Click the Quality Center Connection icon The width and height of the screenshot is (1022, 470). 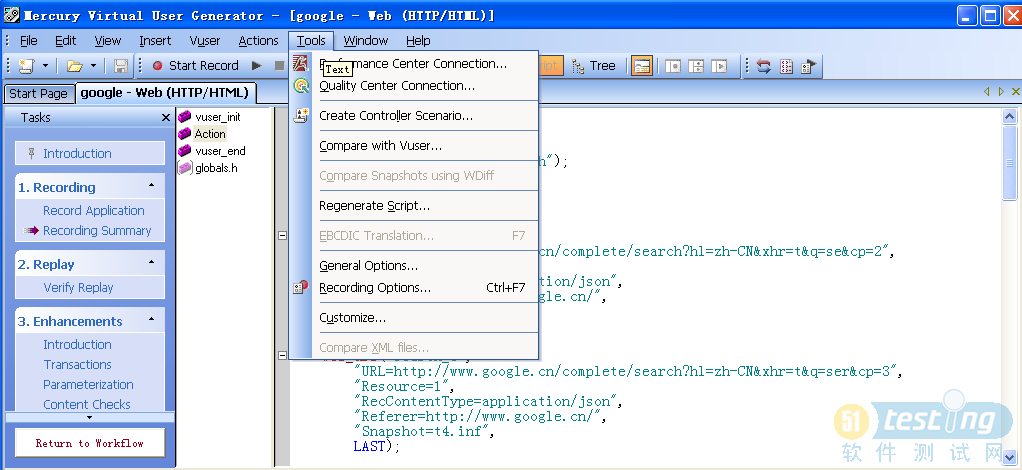point(300,85)
